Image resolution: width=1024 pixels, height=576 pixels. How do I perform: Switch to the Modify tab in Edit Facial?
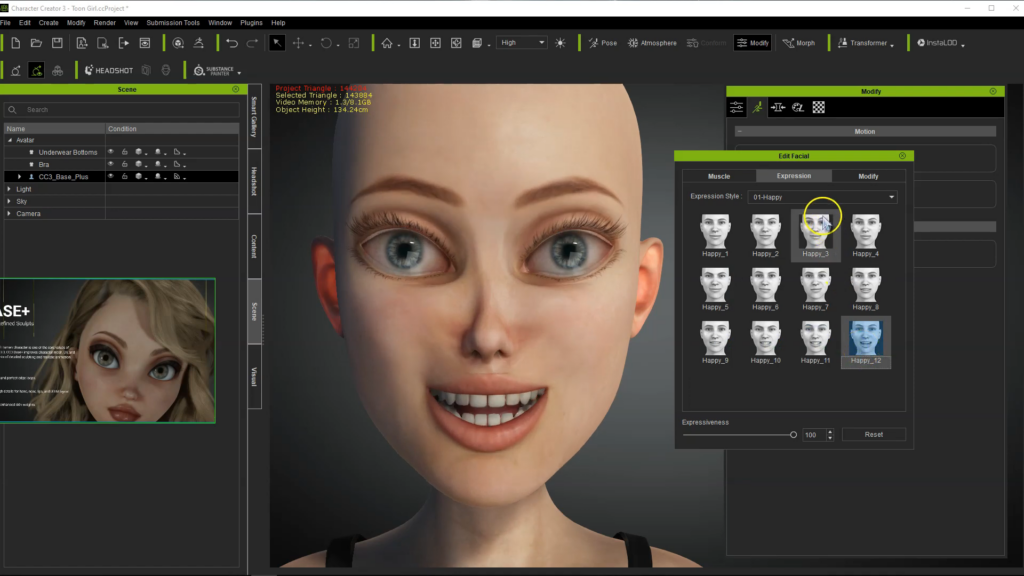click(868, 176)
